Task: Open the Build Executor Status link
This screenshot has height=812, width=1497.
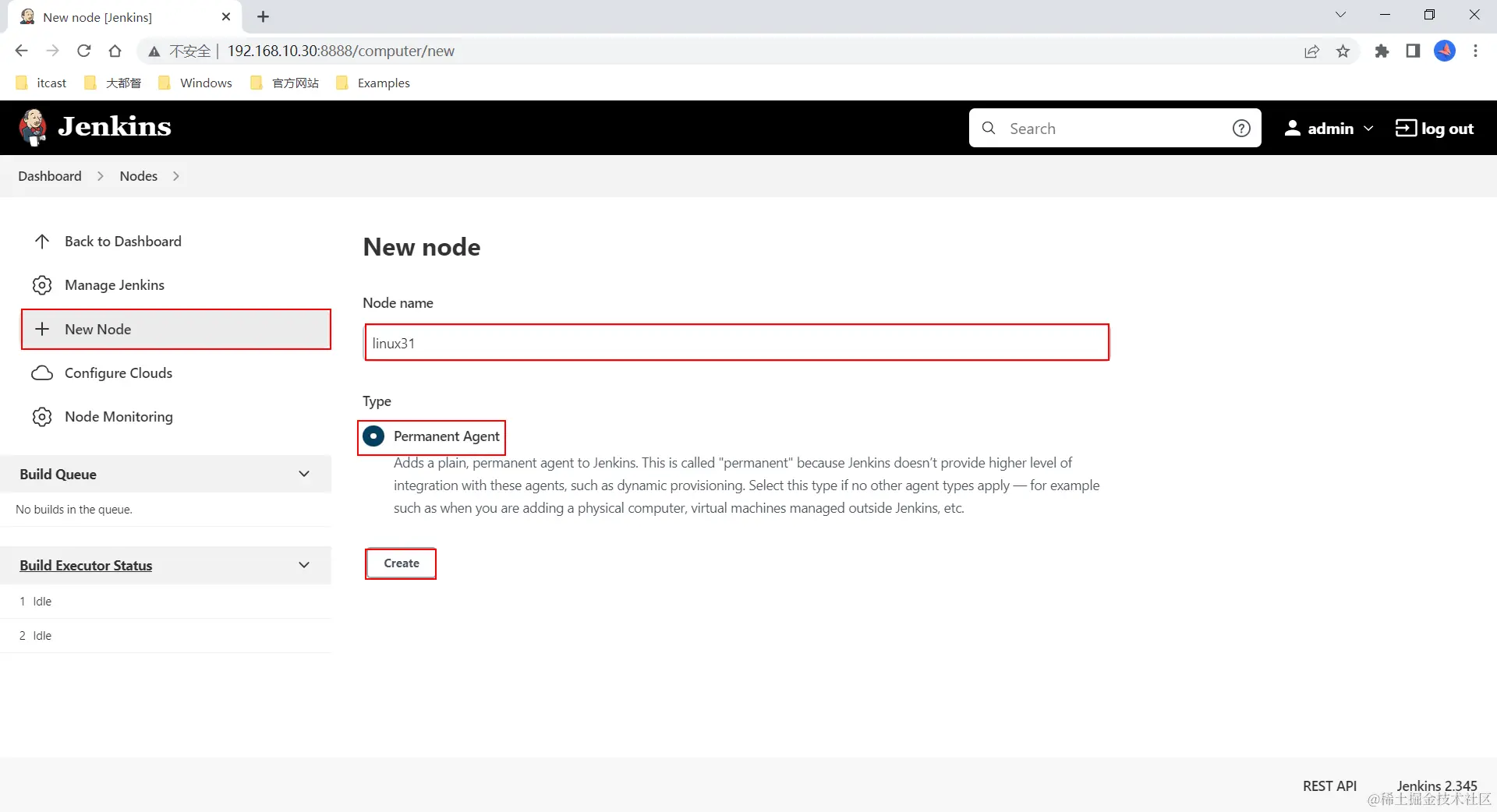Action: tap(86, 566)
